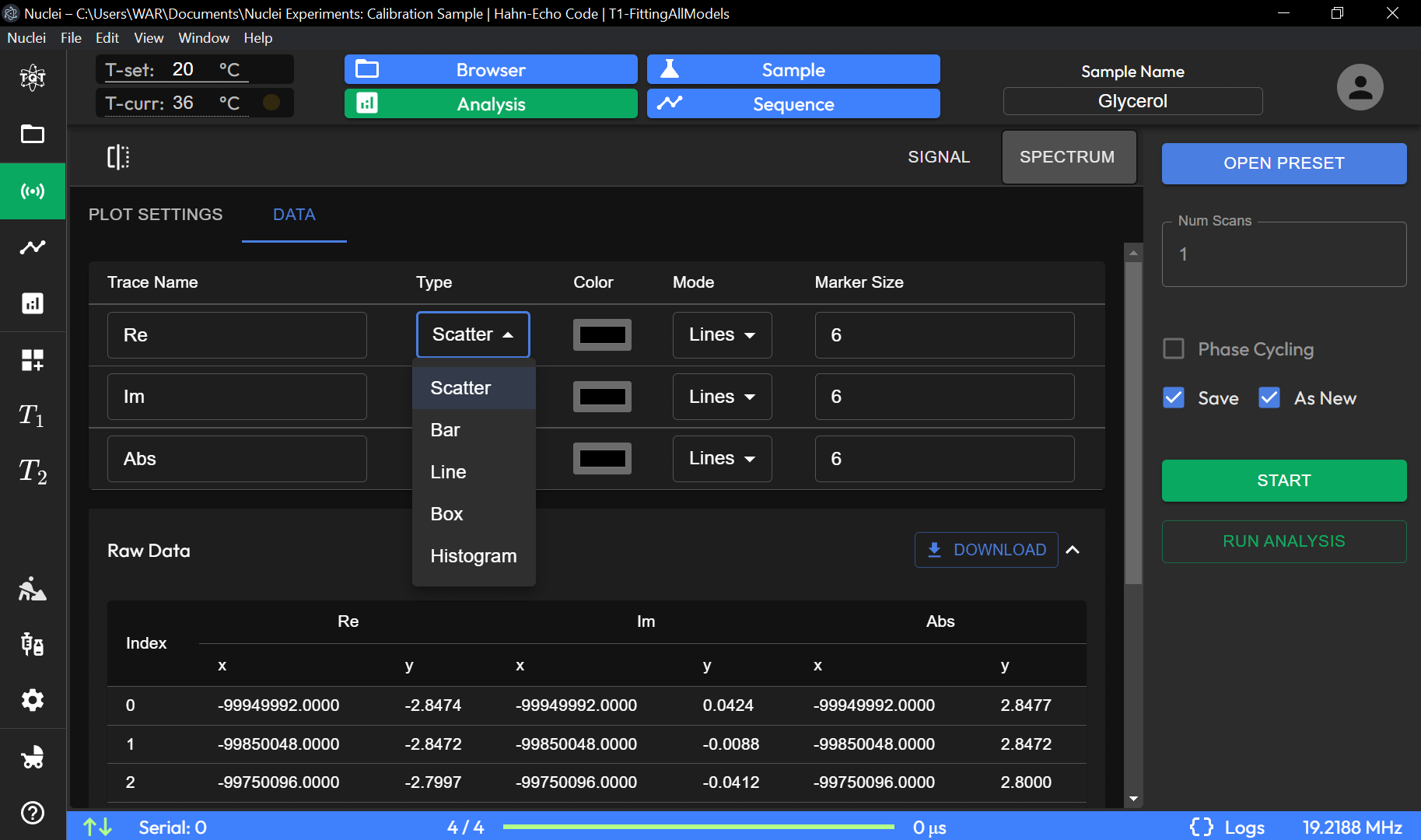Open the T1 experiment sidebar icon
Image resolution: width=1421 pixels, height=840 pixels.
coord(33,415)
